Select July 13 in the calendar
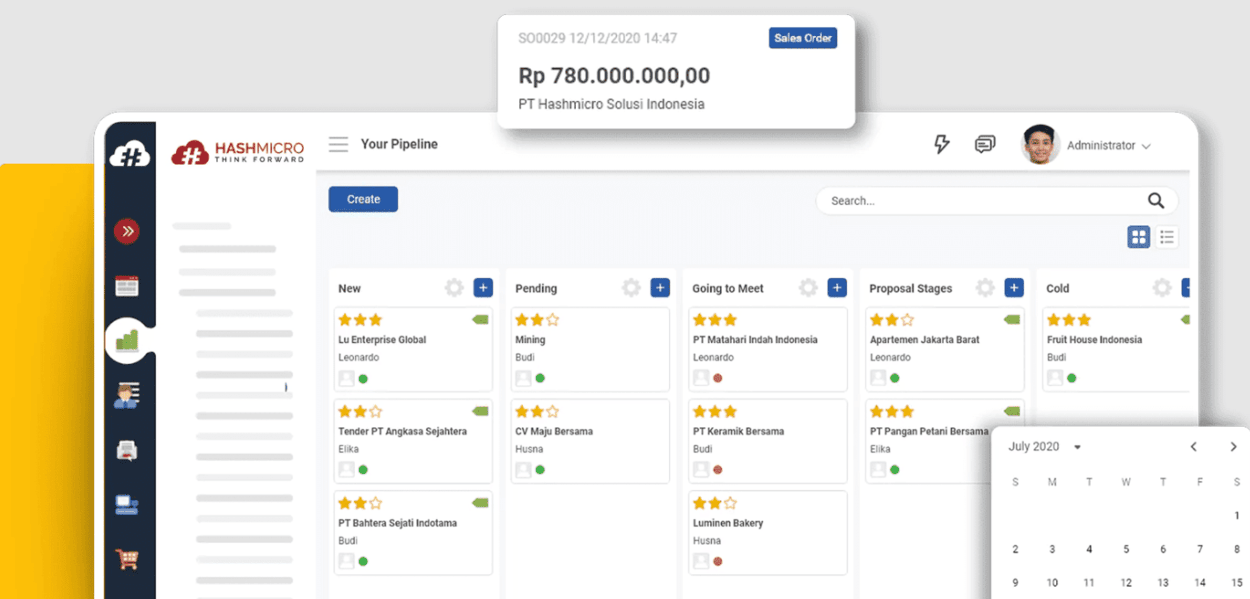The height and width of the screenshot is (599, 1250). click(x=1163, y=583)
